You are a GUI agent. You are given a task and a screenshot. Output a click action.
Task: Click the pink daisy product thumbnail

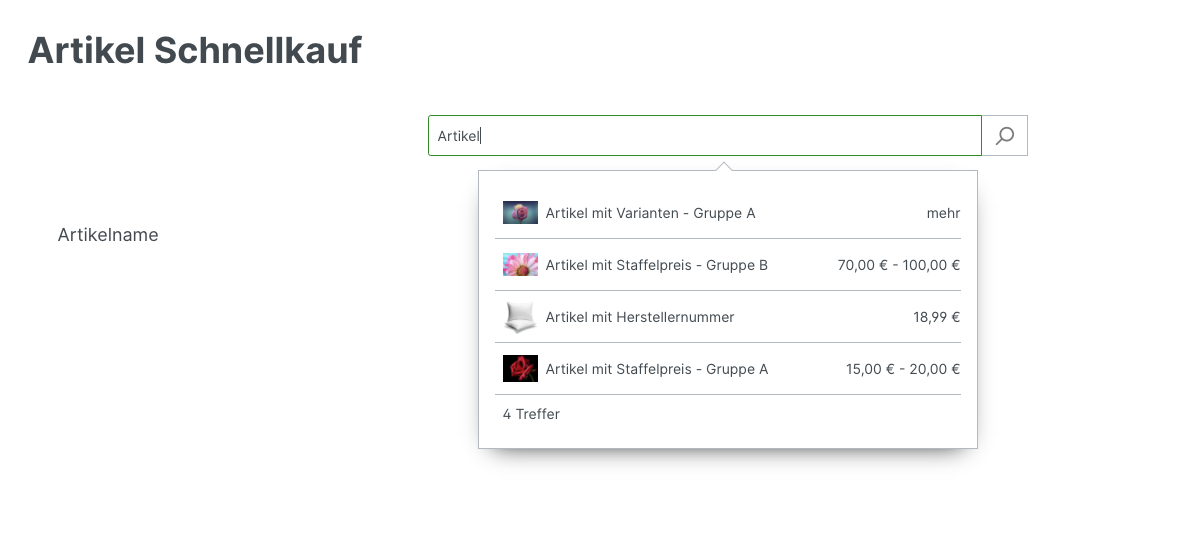520,265
